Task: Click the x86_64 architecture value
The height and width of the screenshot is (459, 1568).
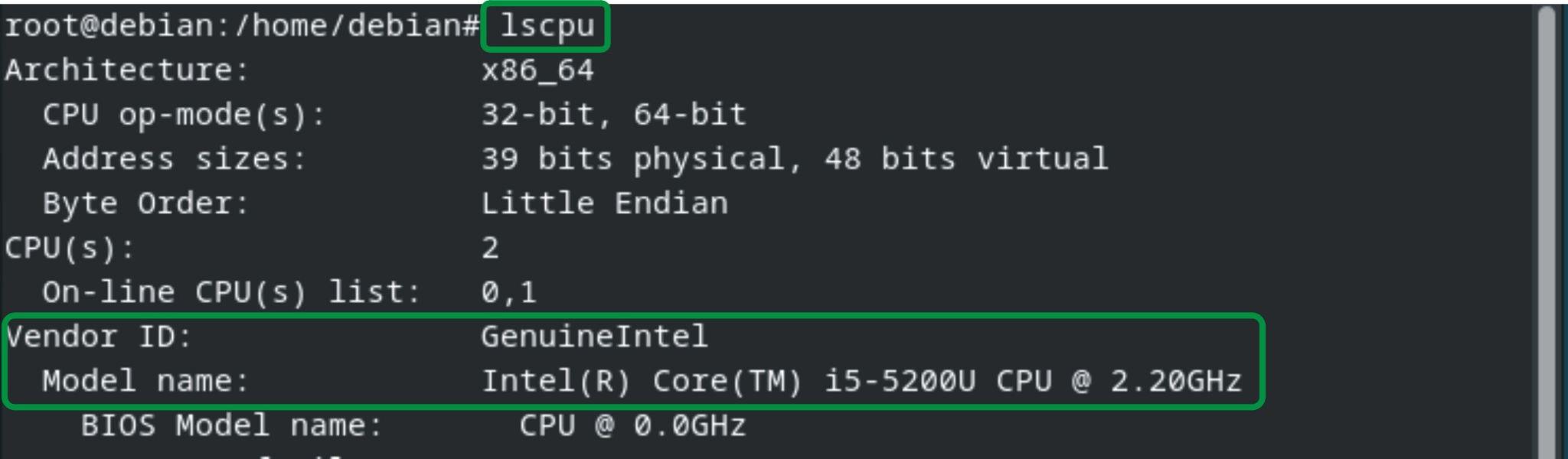Action: tap(537, 70)
